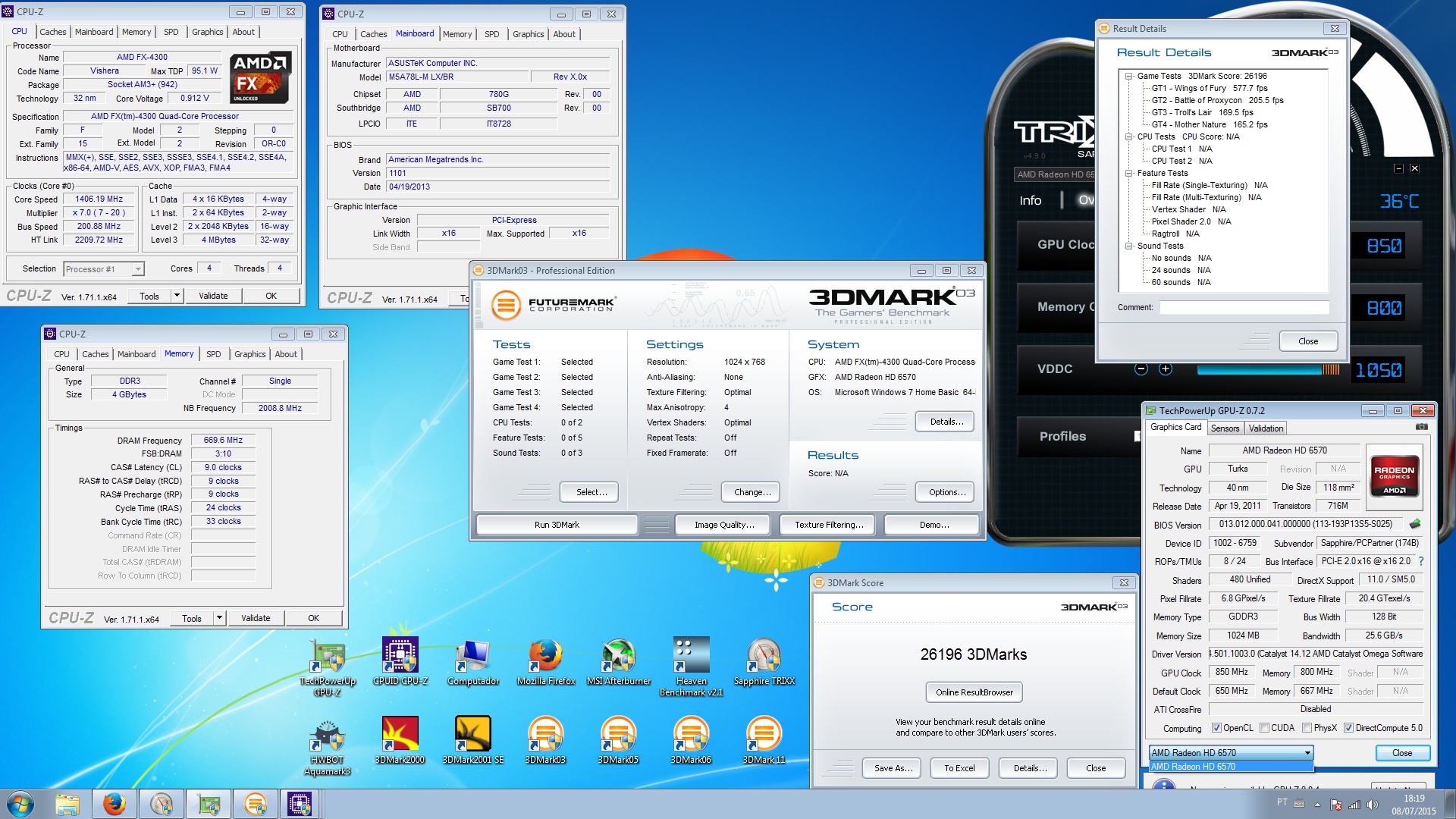Open the Windows Start menu
1456x819 pixels.
[x=20, y=804]
